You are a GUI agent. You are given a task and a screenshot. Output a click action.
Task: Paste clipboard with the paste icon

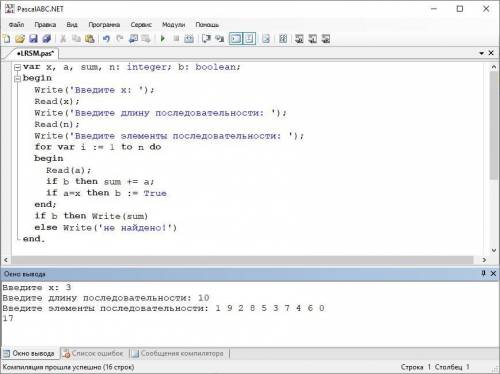coord(90,39)
